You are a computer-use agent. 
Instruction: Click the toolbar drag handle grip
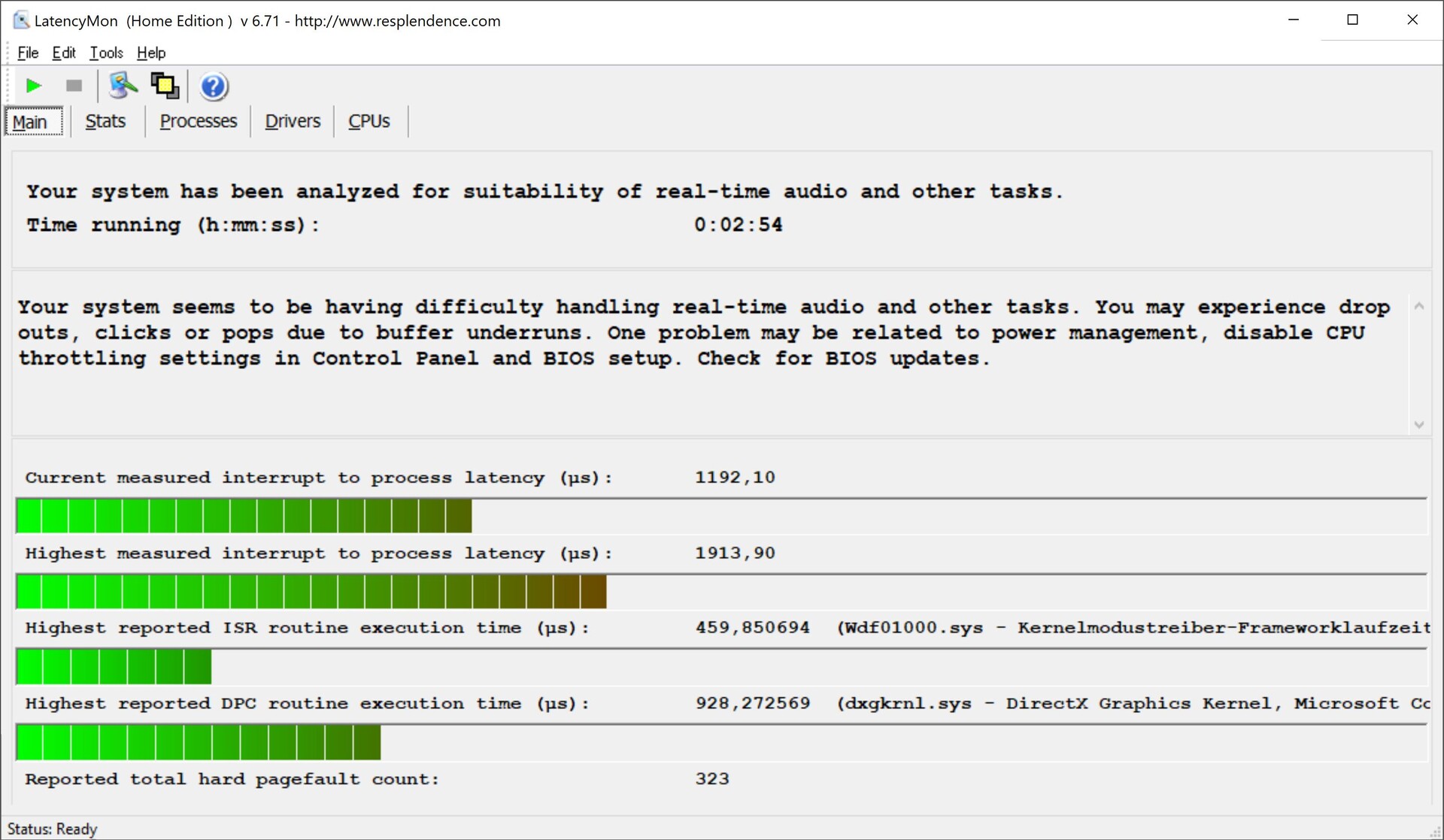click(x=8, y=85)
